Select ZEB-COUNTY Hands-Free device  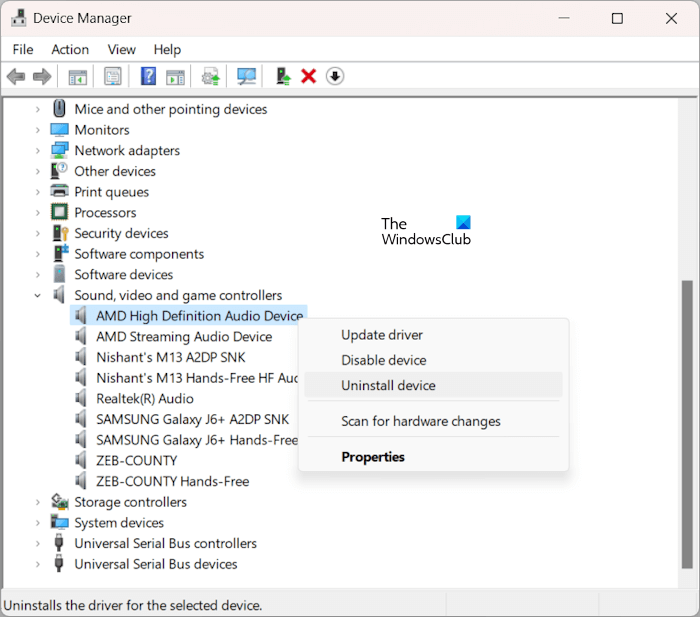pyautogui.click(x=172, y=481)
